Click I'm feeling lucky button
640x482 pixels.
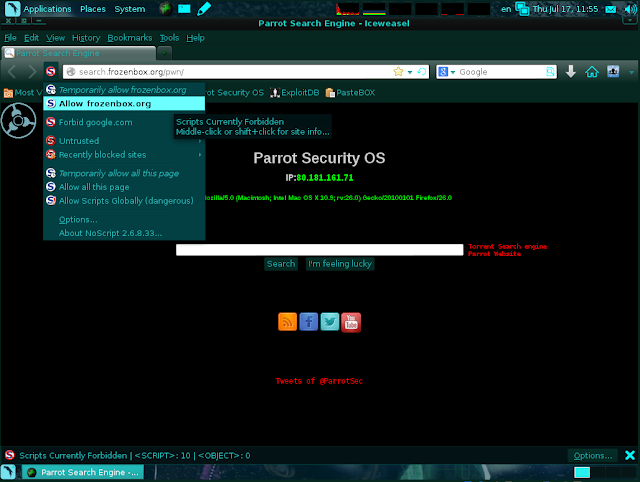click(340, 264)
